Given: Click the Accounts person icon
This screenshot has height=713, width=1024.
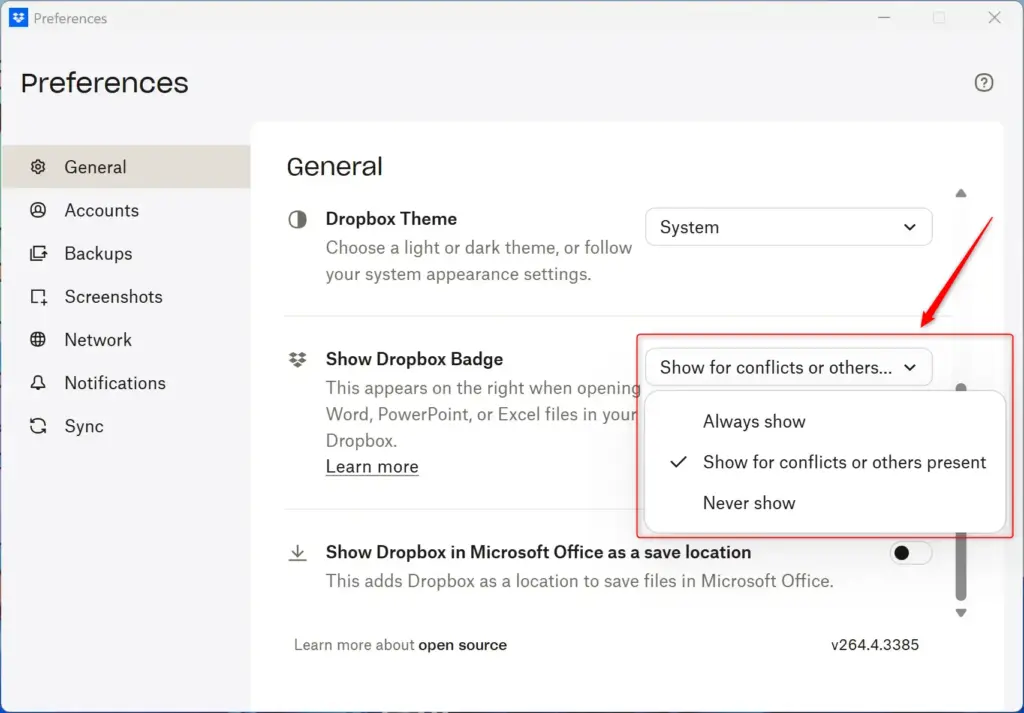Looking at the screenshot, I should pos(38,210).
